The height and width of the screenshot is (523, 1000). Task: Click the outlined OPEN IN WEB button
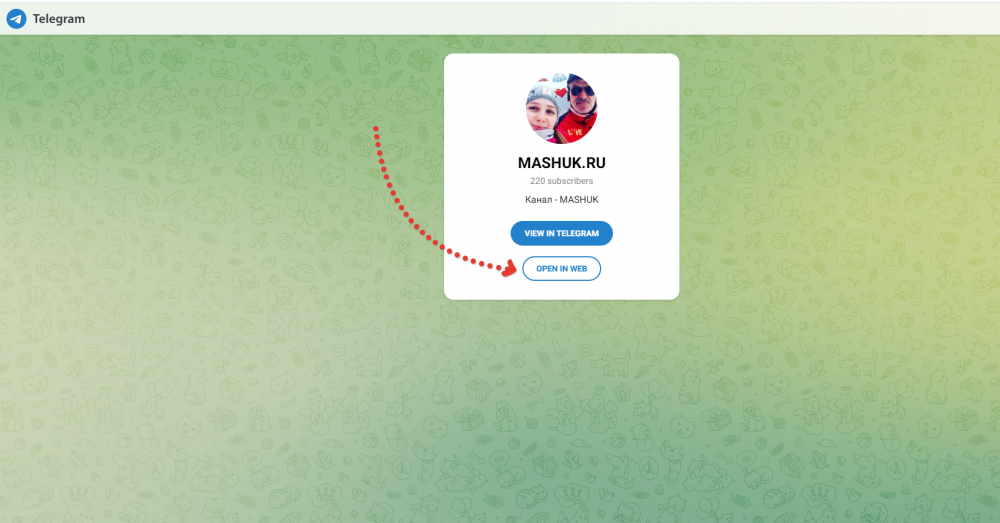[561, 269]
